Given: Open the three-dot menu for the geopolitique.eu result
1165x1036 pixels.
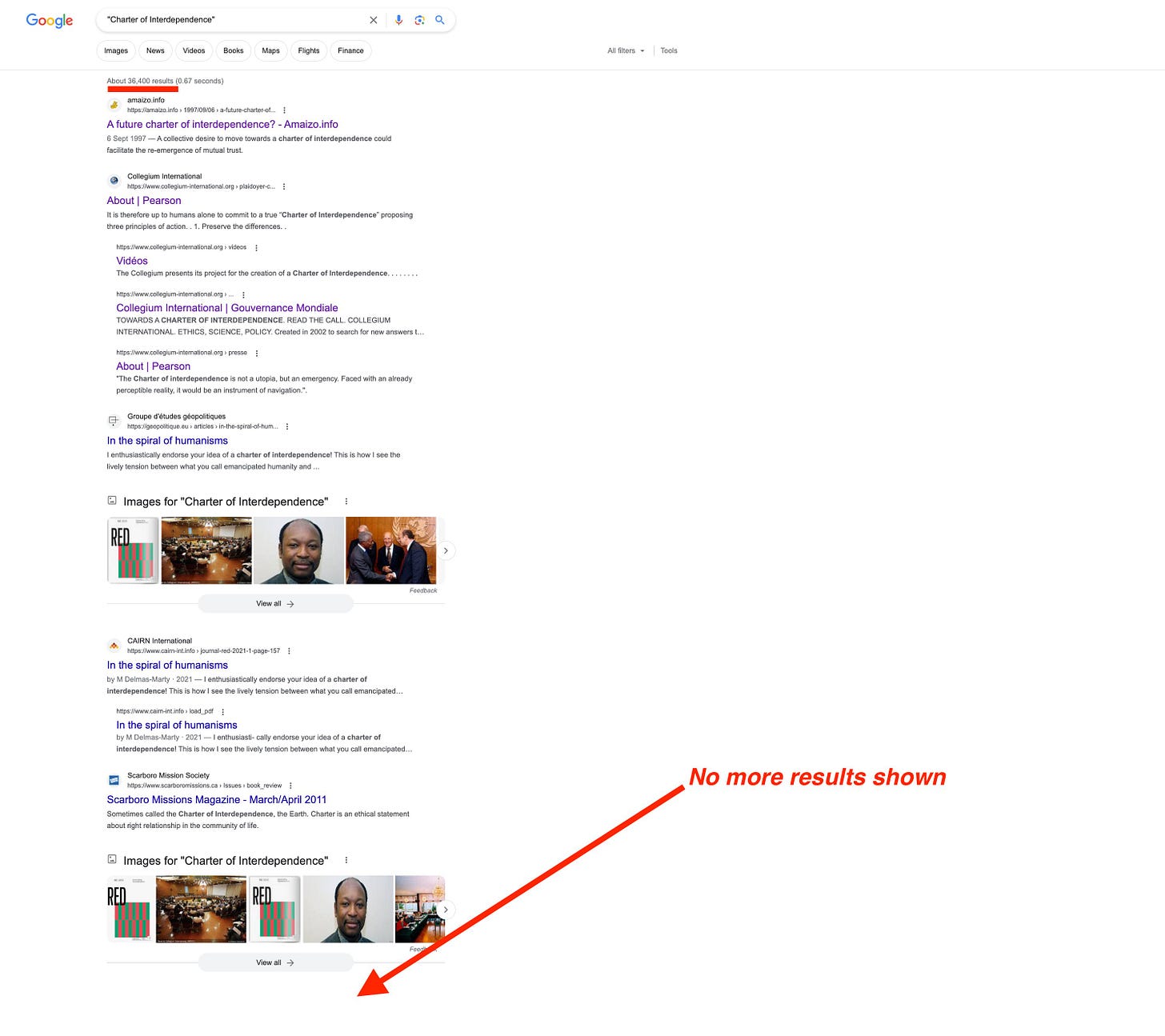Looking at the screenshot, I should point(286,426).
